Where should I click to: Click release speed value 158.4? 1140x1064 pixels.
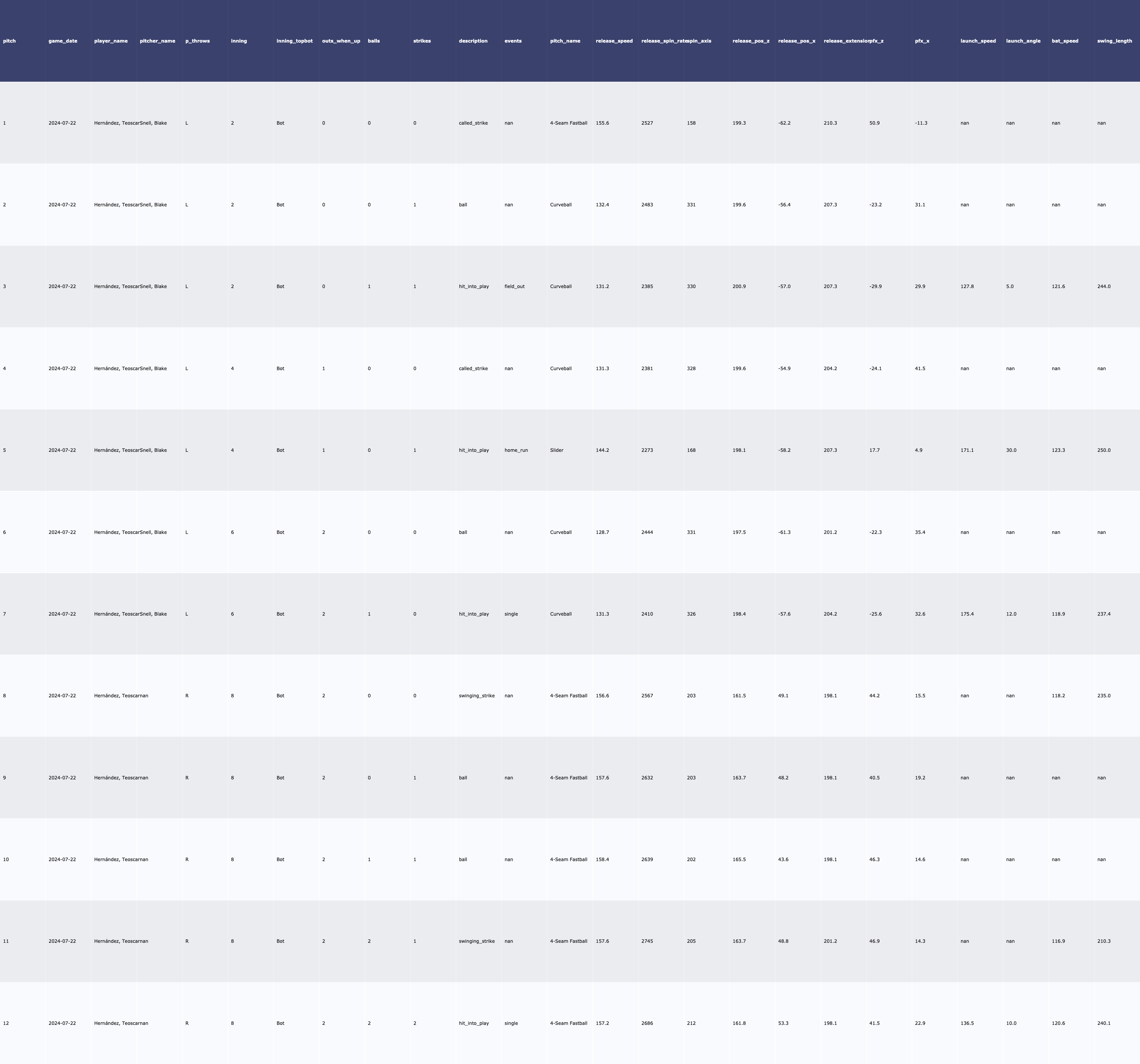point(602,860)
